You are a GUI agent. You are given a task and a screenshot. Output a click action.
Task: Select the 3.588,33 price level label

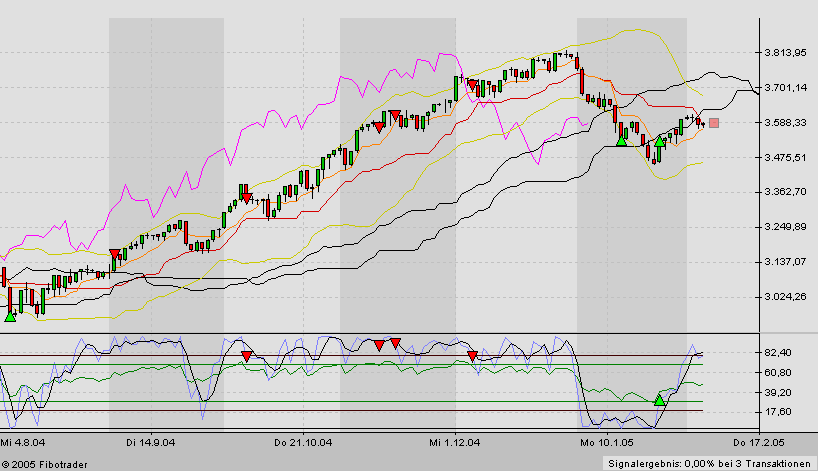coord(785,123)
